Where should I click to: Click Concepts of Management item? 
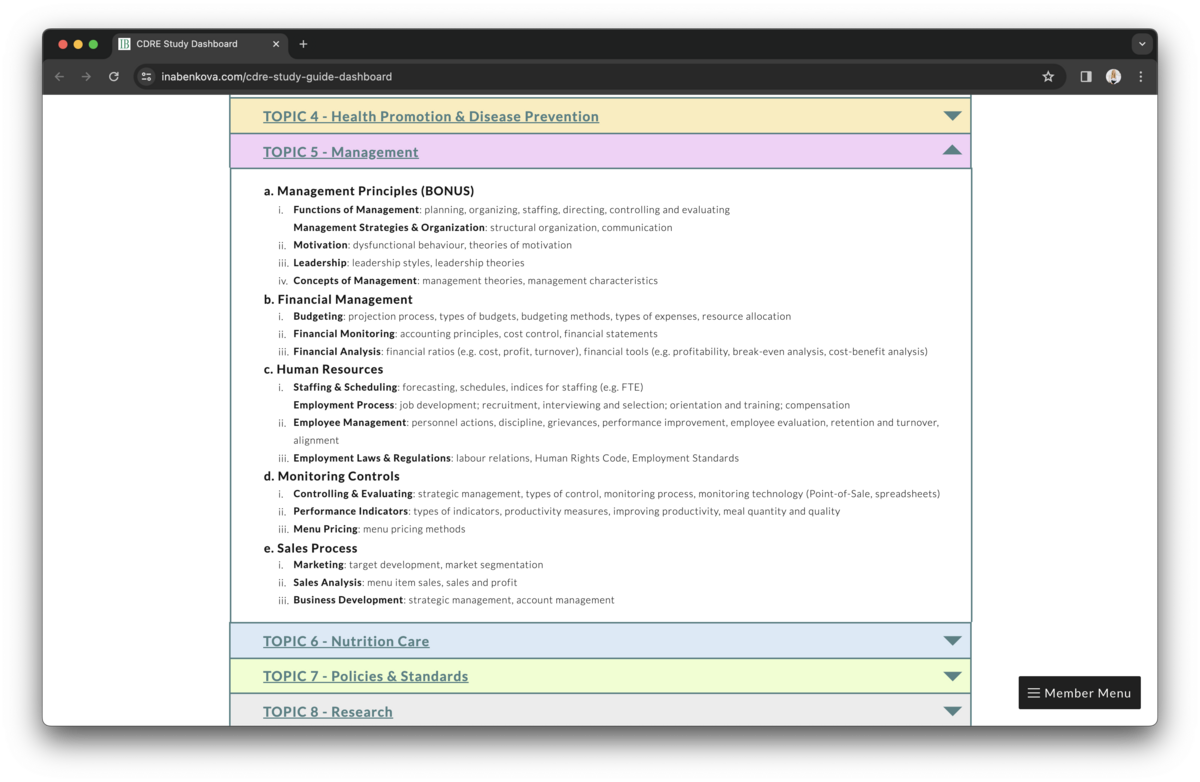point(355,281)
